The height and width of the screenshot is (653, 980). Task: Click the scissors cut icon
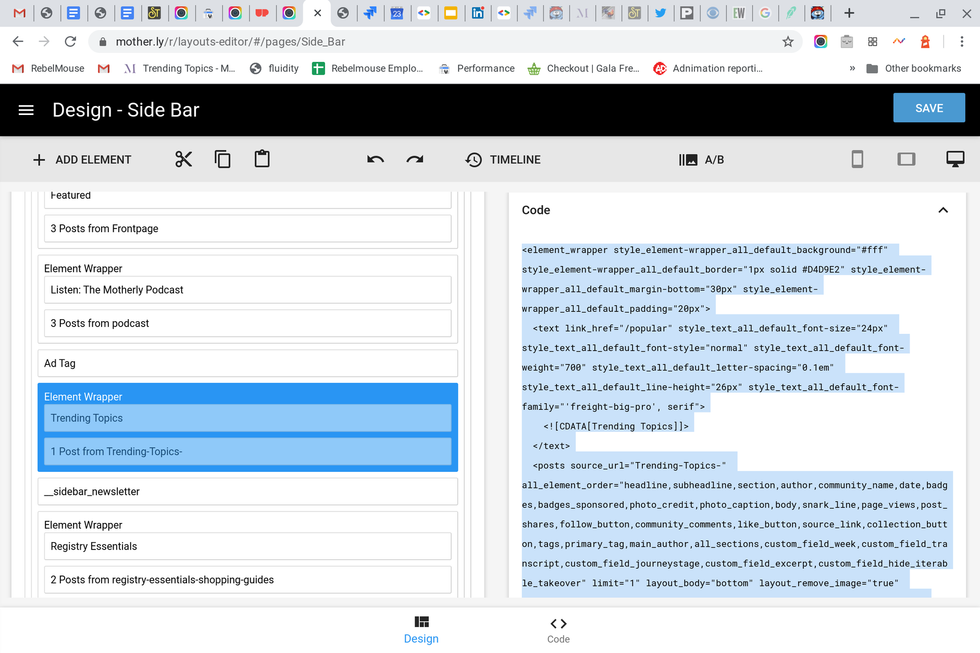click(x=183, y=160)
